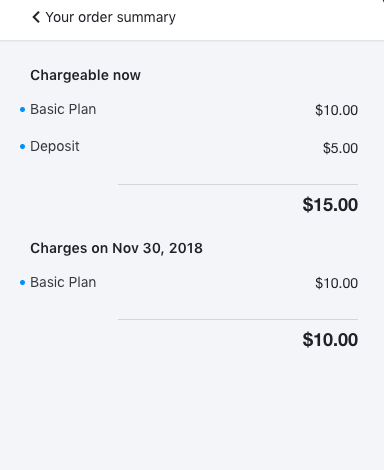Click the back chevron icon

[36, 17]
